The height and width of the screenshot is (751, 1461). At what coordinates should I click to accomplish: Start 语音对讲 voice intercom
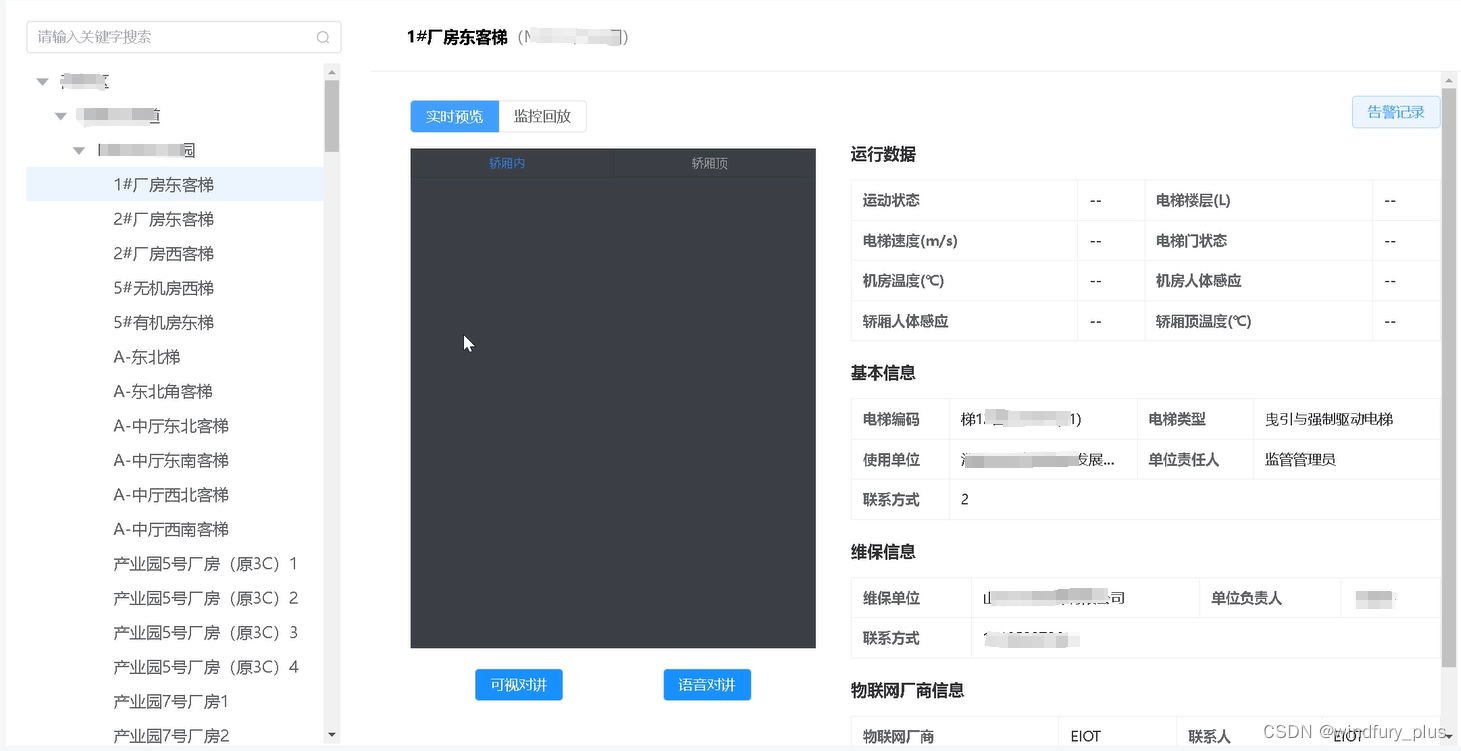(x=707, y=685)
